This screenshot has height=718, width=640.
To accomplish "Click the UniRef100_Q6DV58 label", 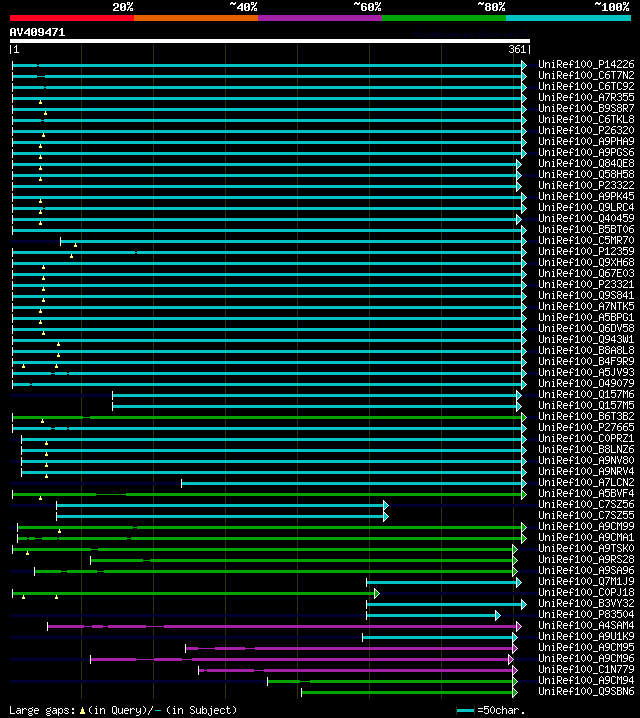I will click(x=586, y=328).
